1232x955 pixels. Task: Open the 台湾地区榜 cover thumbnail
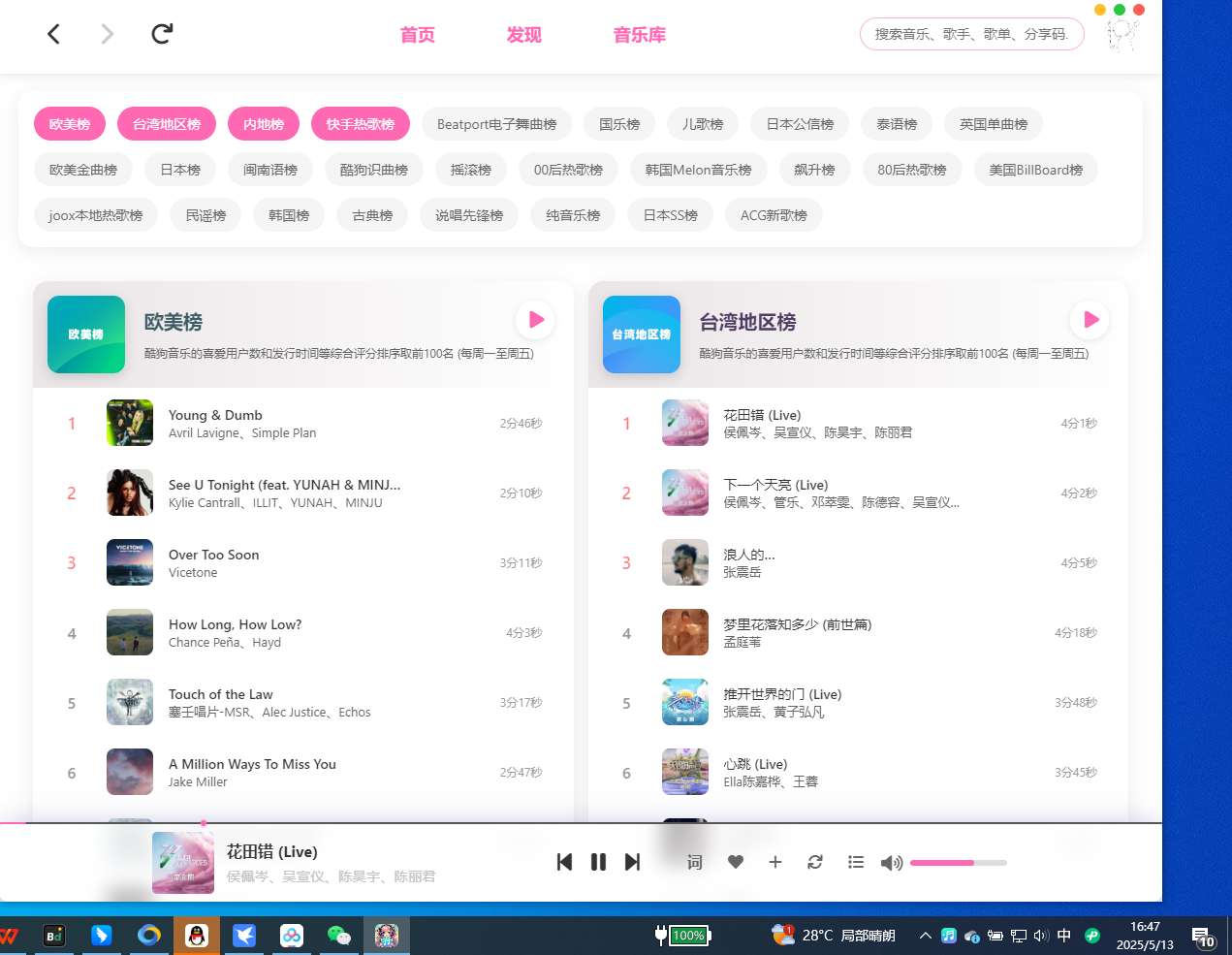coord(642,334)
